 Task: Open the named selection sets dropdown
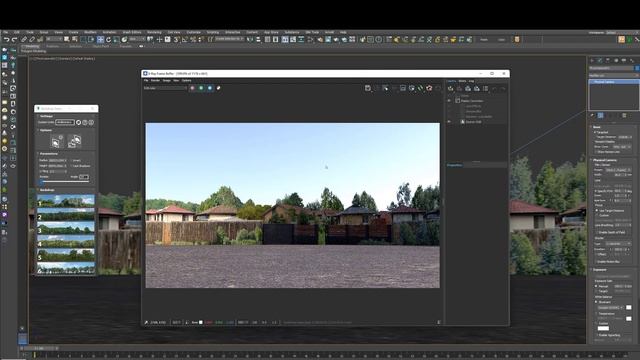(x=229, y=39)
